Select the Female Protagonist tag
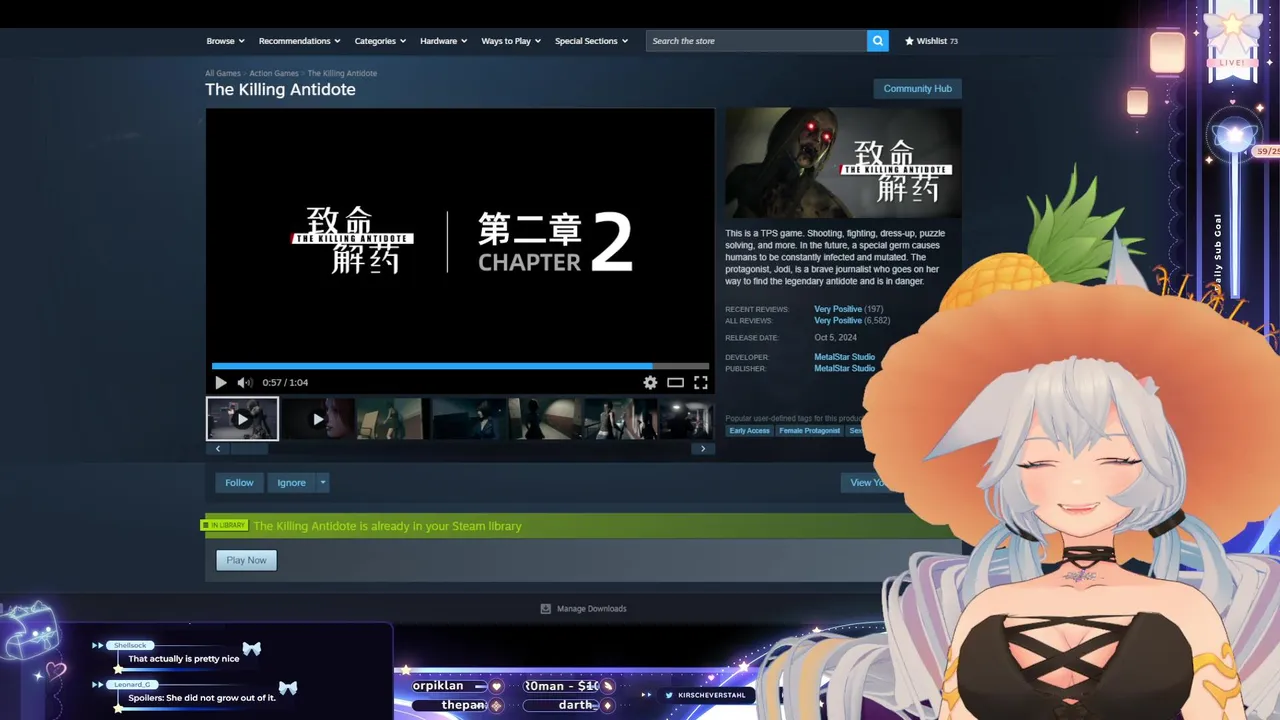This screenshot has width=1280, height=720. pyautogui.click(x=810, y=431)
